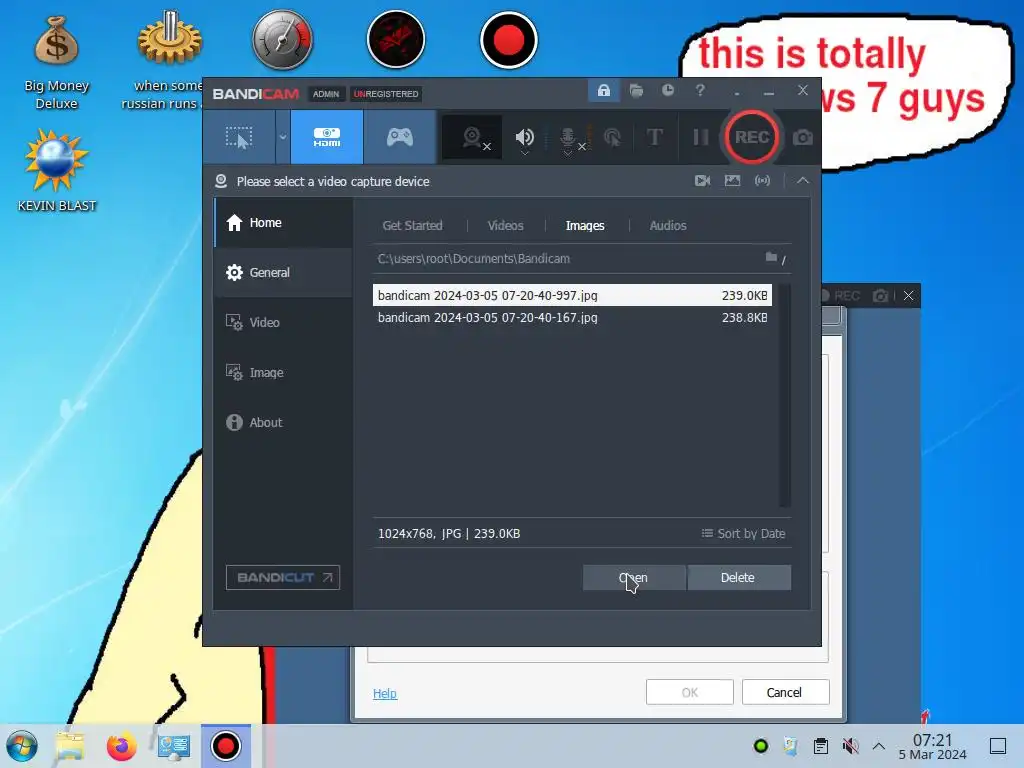The image size is (1024, 768).
Task: Open the Big Money Deluxe desktop icon
Action: pos(56,62)
